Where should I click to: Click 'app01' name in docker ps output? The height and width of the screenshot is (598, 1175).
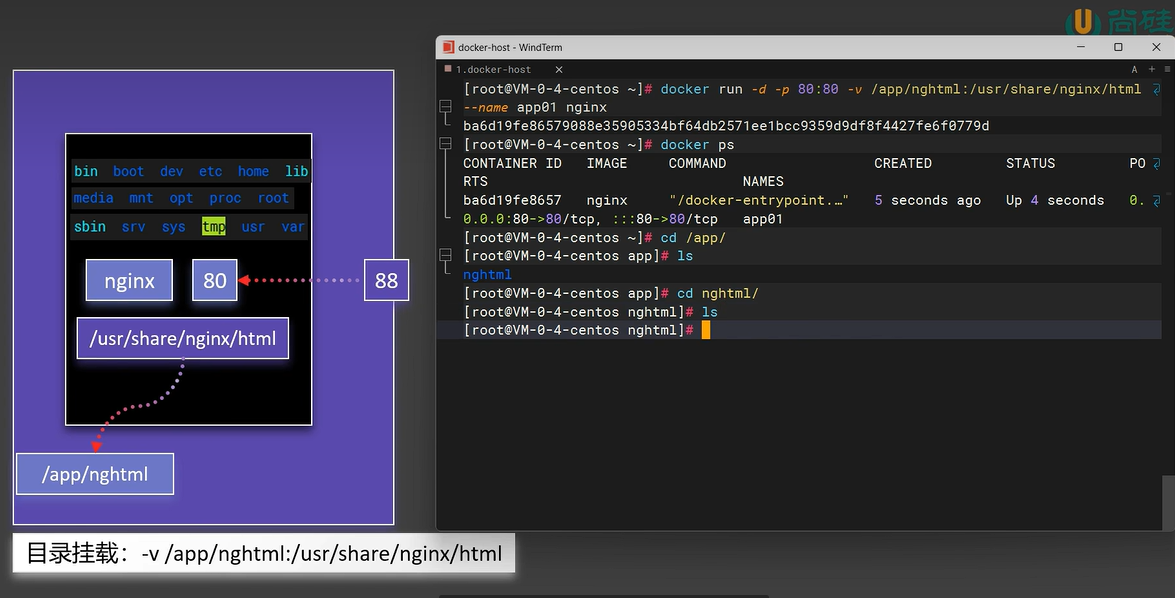click(x=763, y=219)
